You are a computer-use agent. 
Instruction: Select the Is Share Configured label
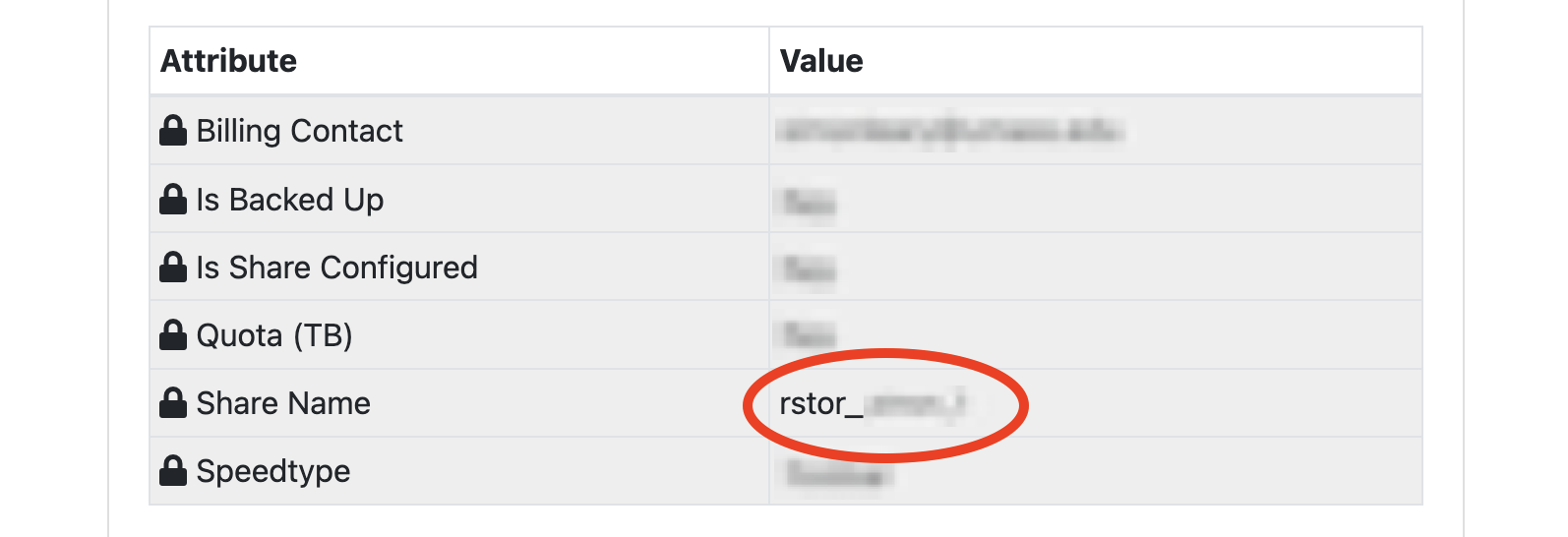(x=336, y=268)
